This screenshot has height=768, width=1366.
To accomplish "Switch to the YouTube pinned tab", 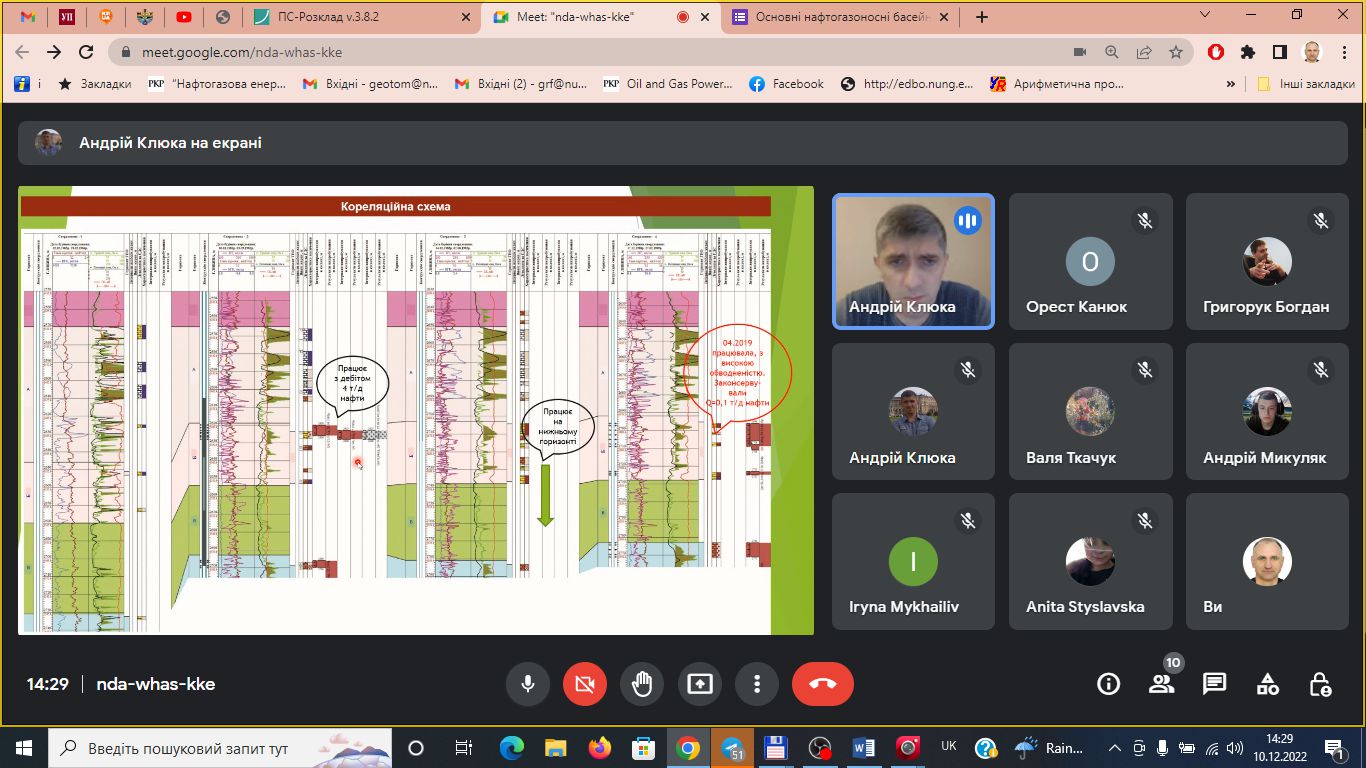I will pos(184,17).
